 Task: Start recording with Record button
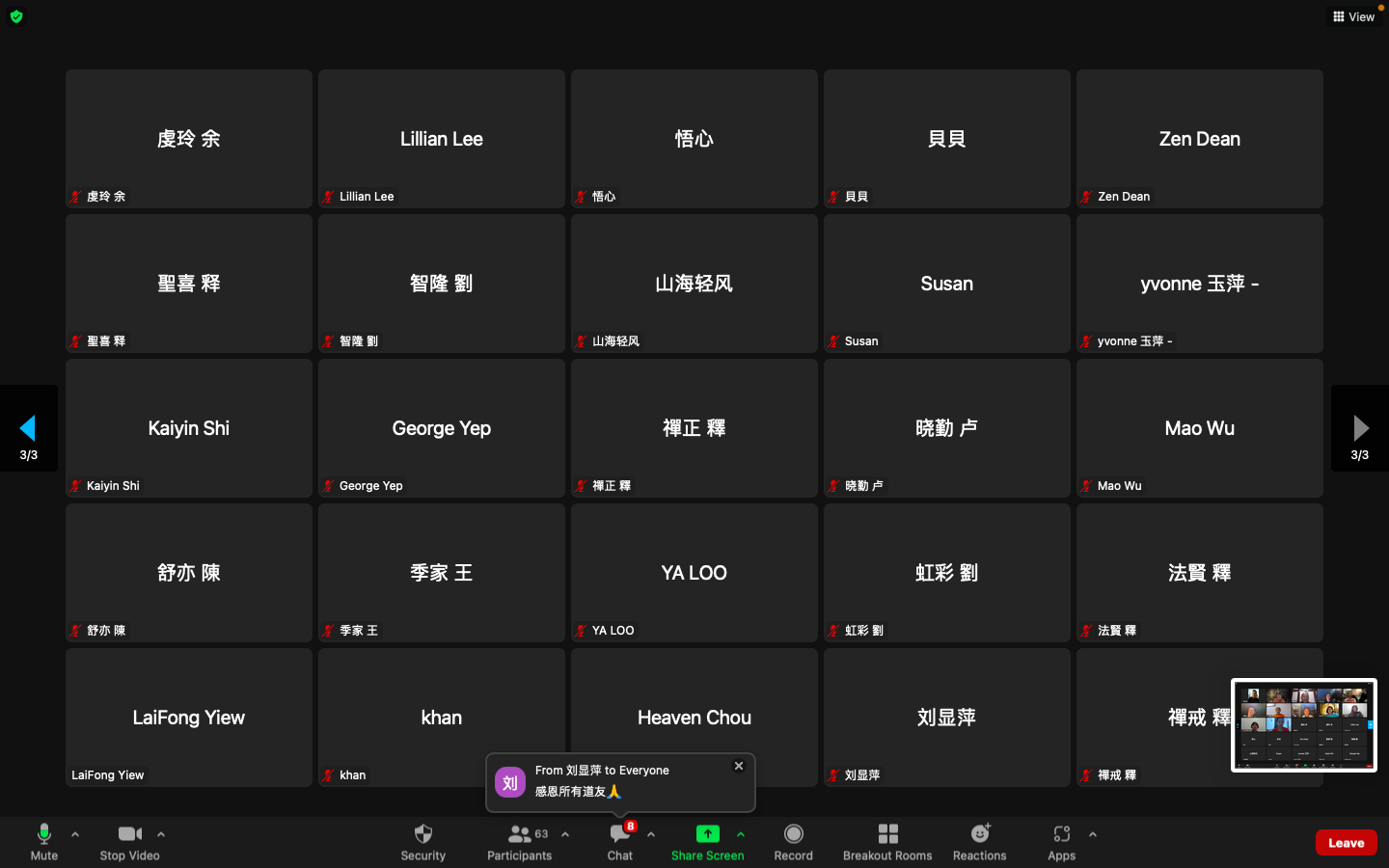pos(793,841)
